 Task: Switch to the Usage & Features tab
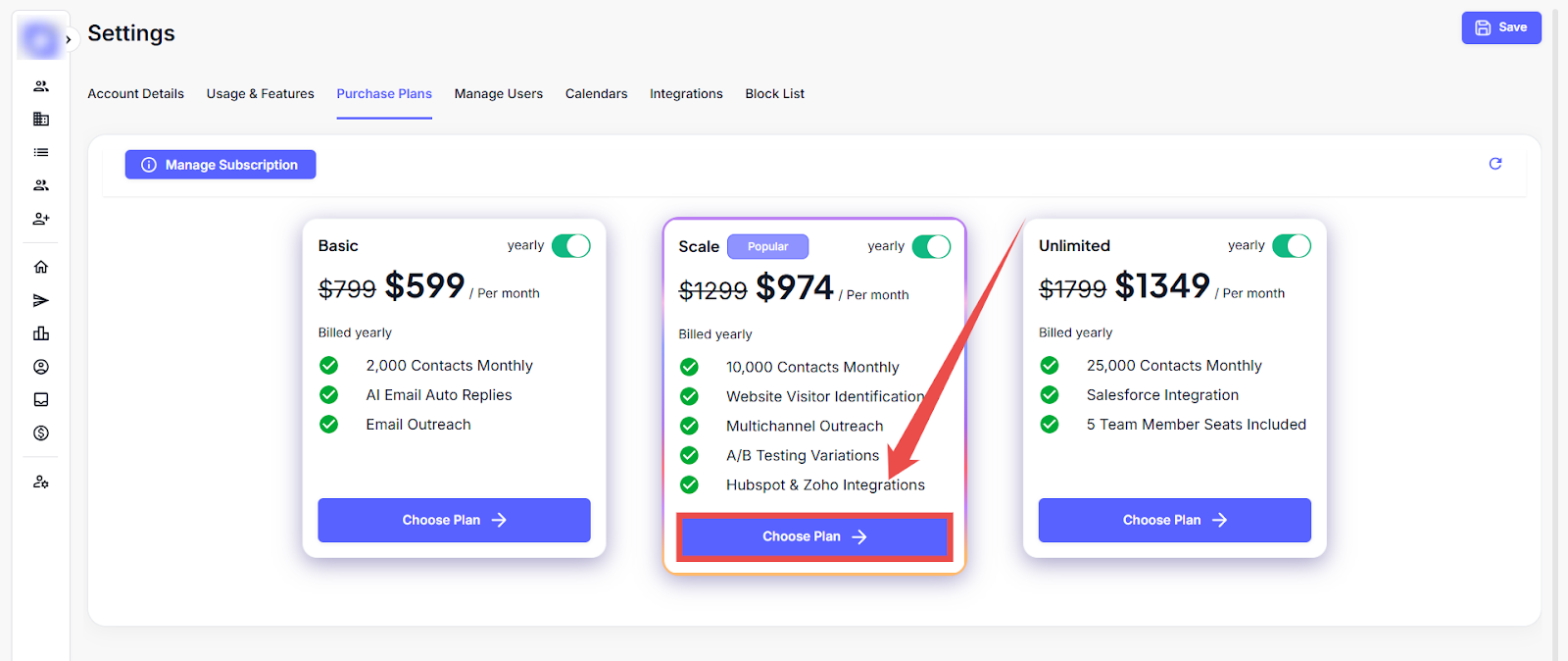(x=260, y=94)
